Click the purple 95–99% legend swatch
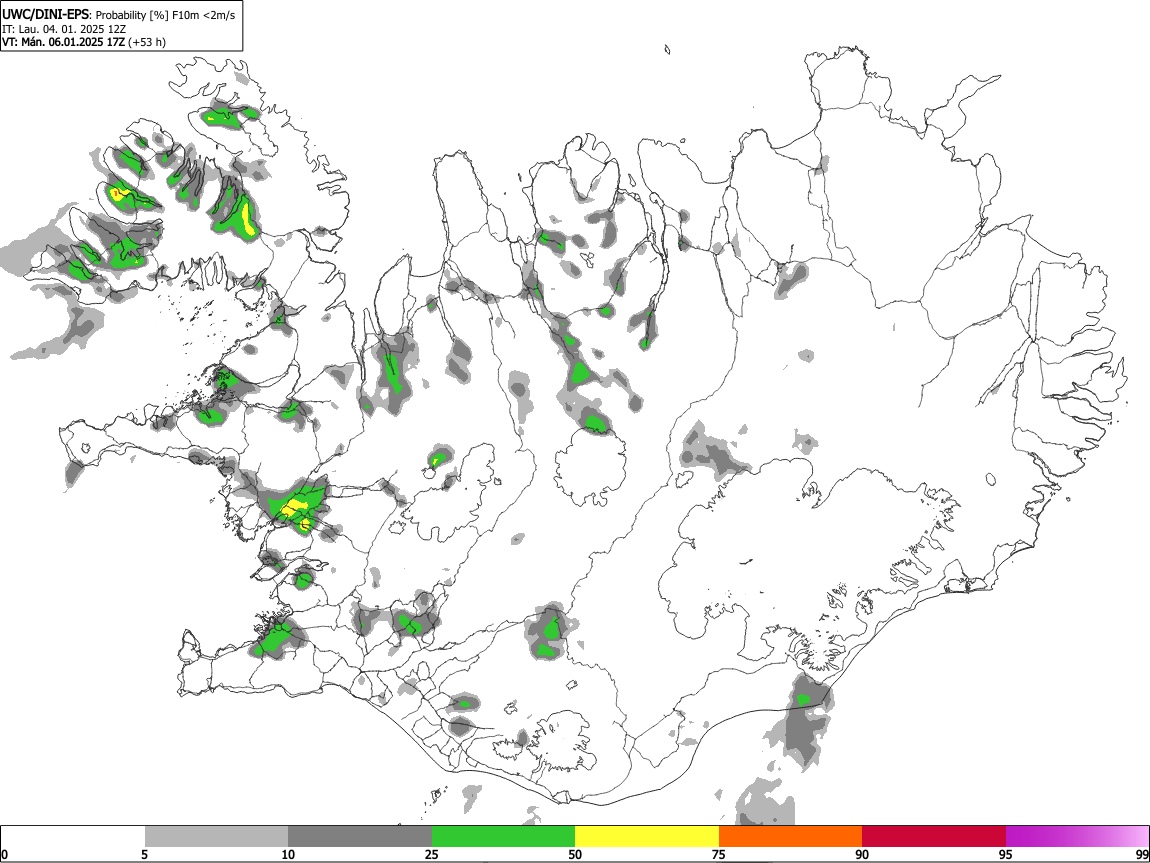The image size is (1150, 863). click(x=1077, y=836)
